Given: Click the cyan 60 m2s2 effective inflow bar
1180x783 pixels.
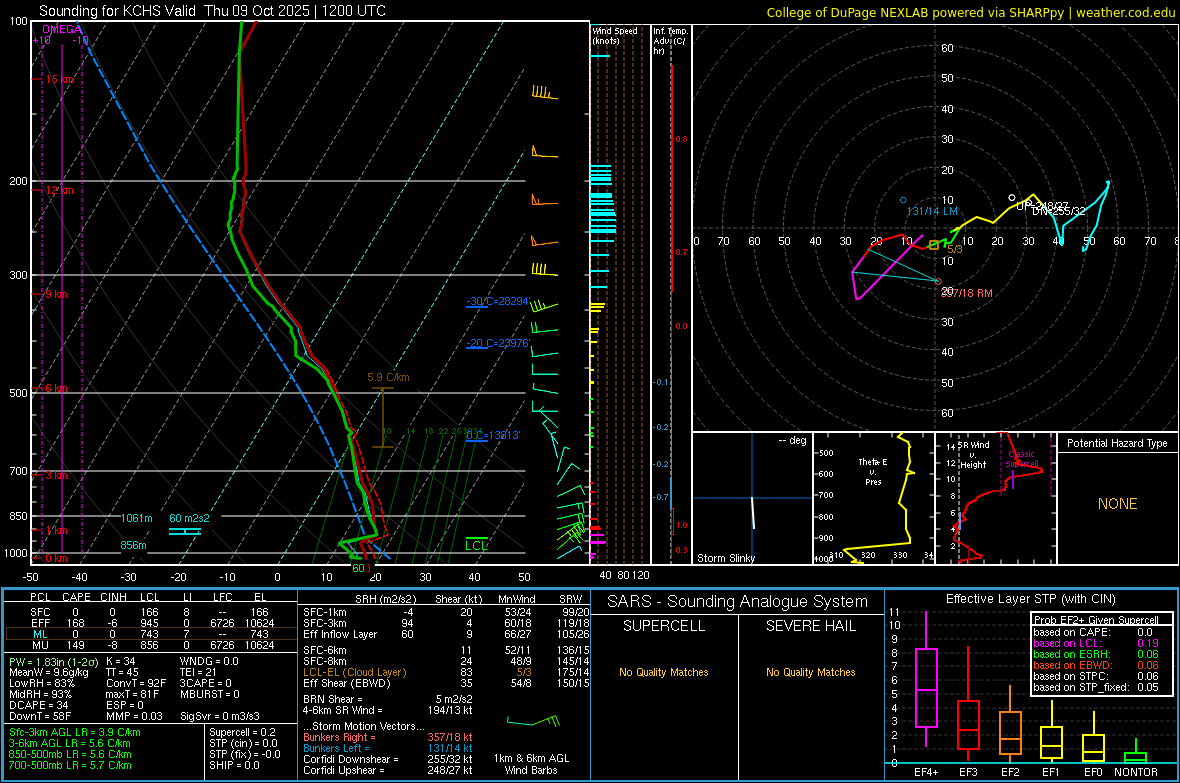Looking at the screenshot, I should click(x=185, y=531).
